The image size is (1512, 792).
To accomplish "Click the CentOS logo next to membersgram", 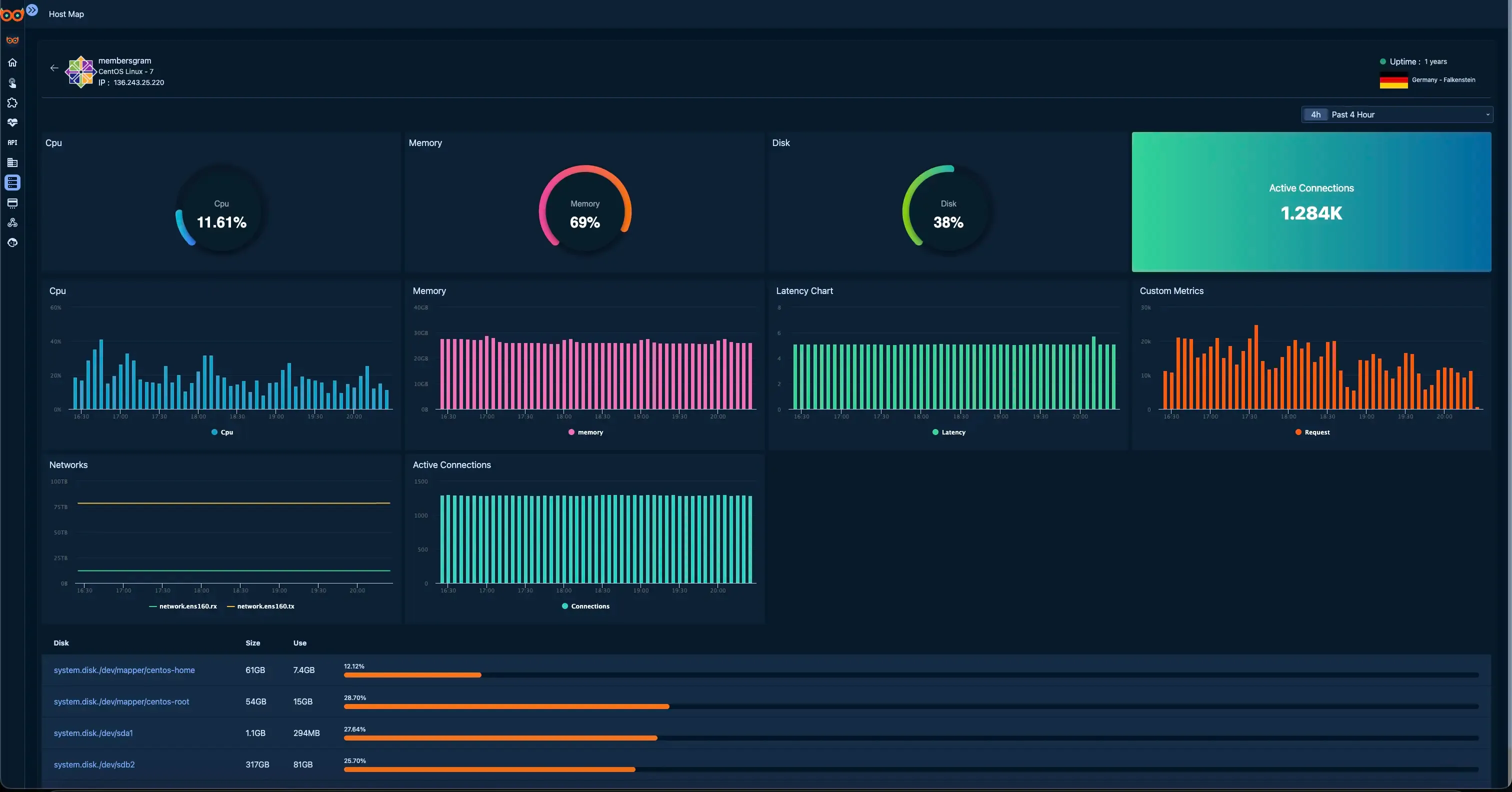I will tap(80, 71).
